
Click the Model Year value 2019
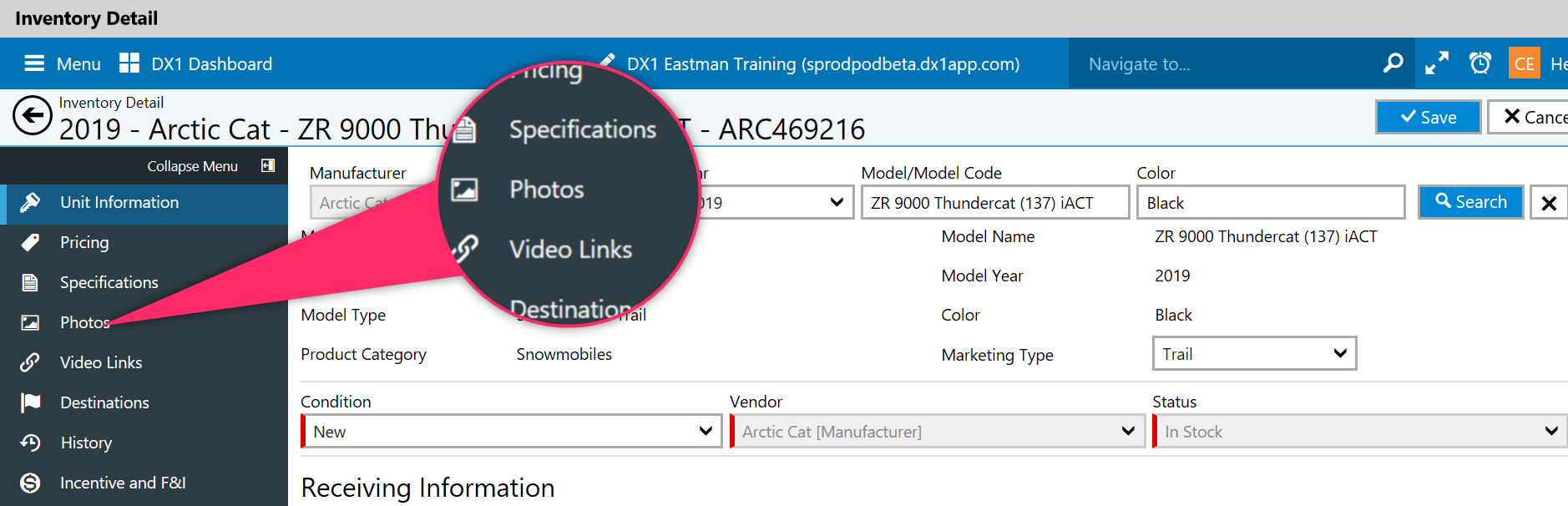(1172, 276)
